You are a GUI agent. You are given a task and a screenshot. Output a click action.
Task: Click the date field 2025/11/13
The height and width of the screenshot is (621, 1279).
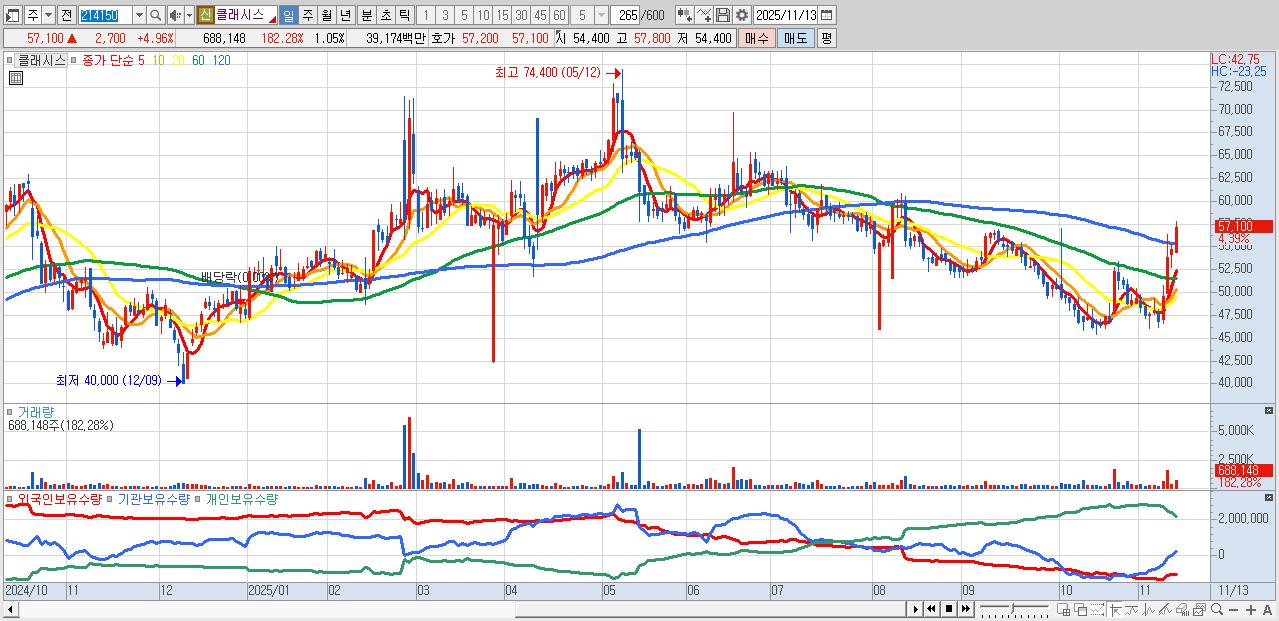click(x=786, y=15)
